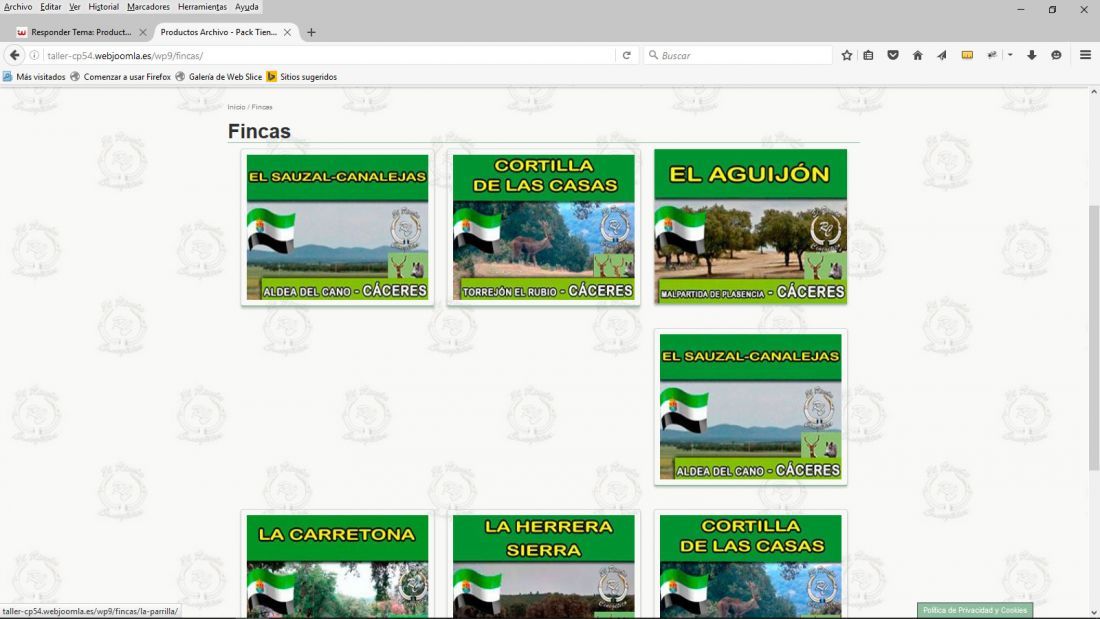Close the 'Responder Tema' tab
The height and width of the screenshot is (619, 1100).
[143, 32]
